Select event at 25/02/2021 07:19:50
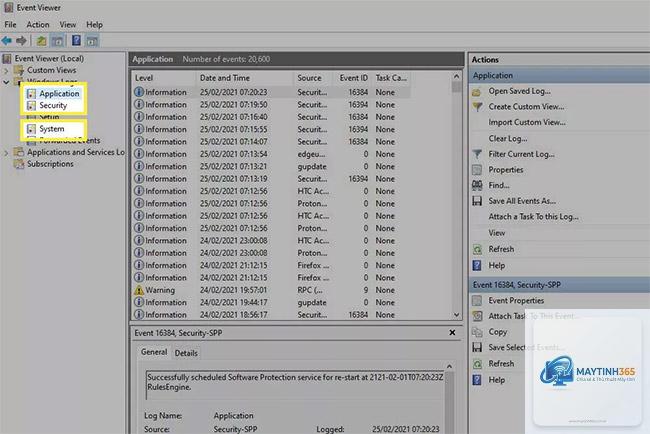 point(272,105)
